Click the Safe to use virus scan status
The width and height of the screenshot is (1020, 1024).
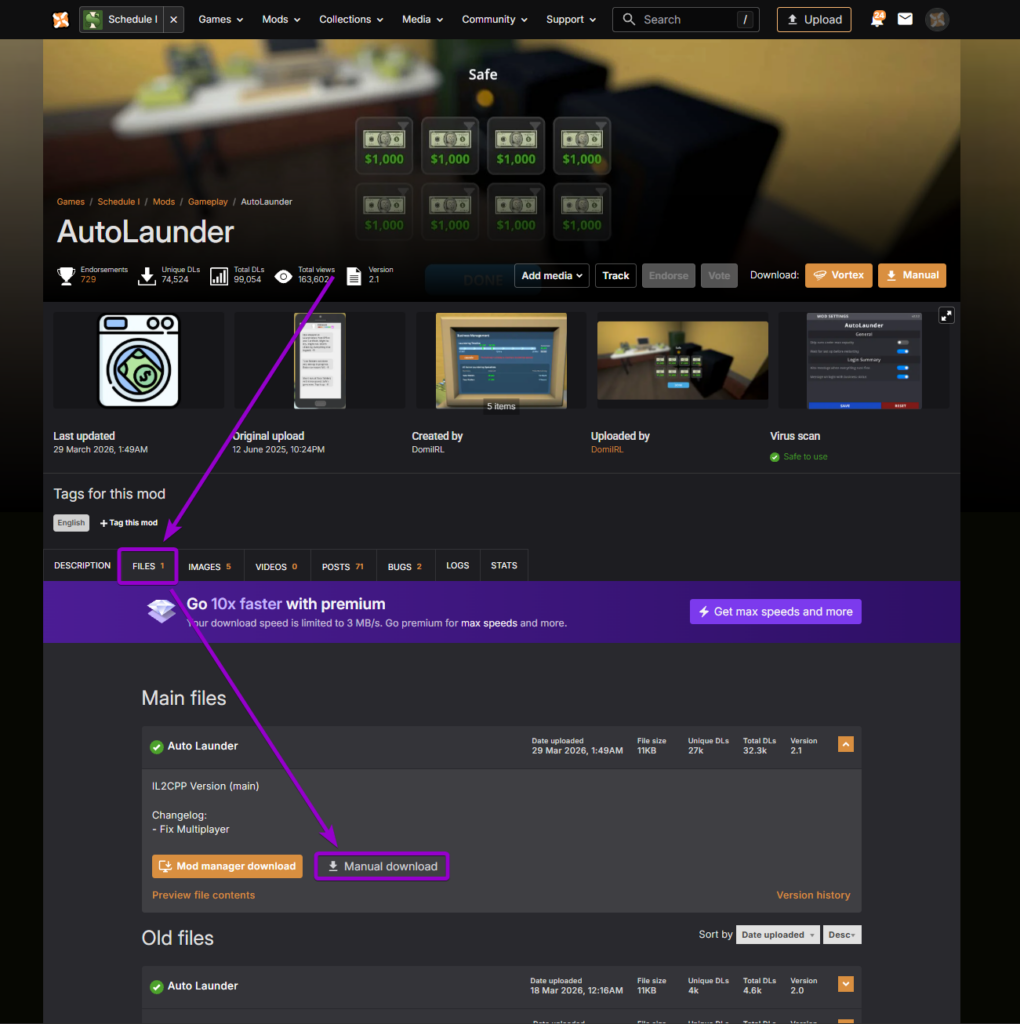(799, 456)
